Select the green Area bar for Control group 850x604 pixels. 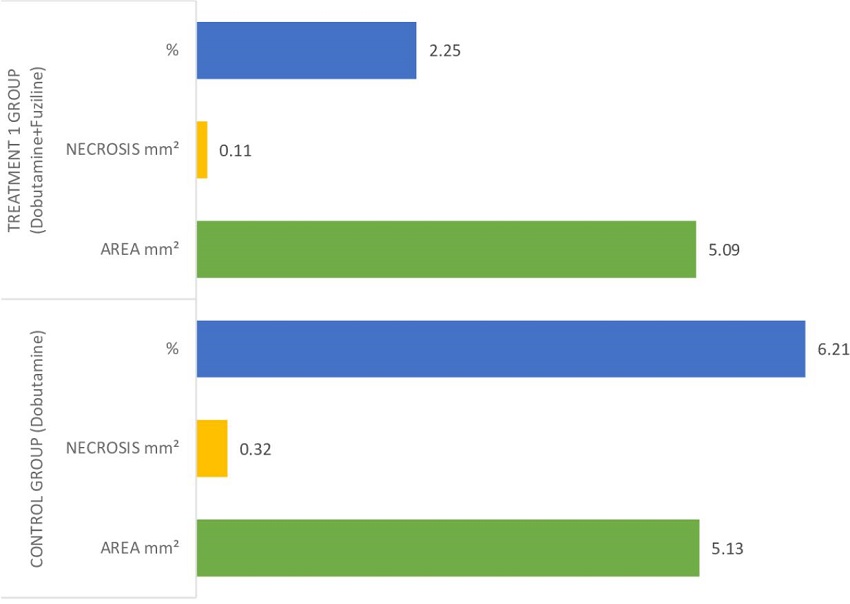tap(448, 548)
